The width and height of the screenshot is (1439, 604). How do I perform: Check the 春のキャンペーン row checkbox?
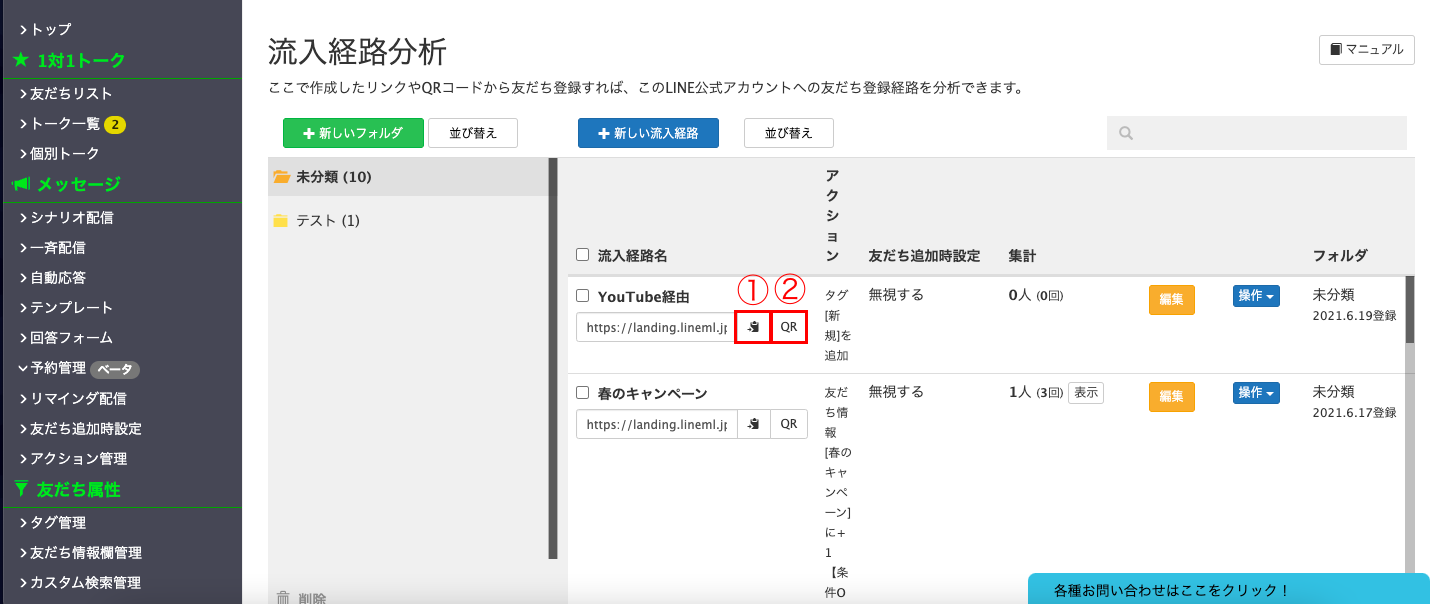583,393
